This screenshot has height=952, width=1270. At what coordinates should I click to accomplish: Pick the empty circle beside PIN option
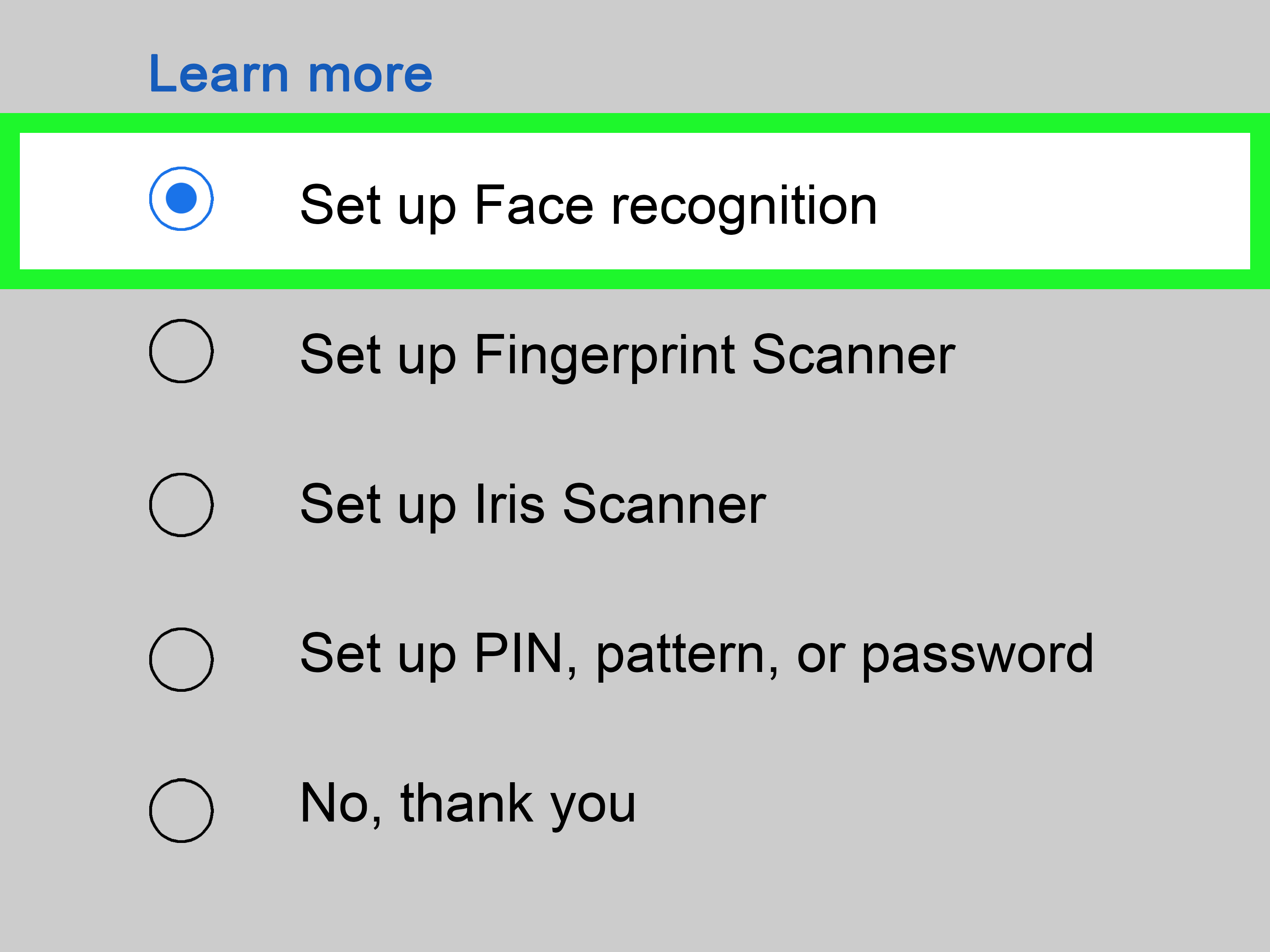[x=181, y=659]
